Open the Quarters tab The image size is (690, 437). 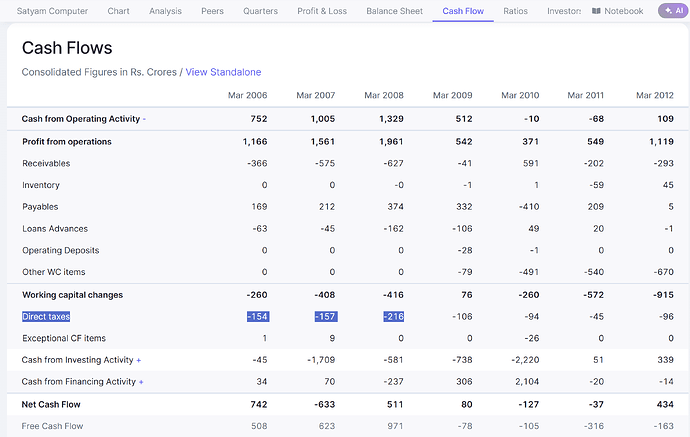[x=261, y=11]
